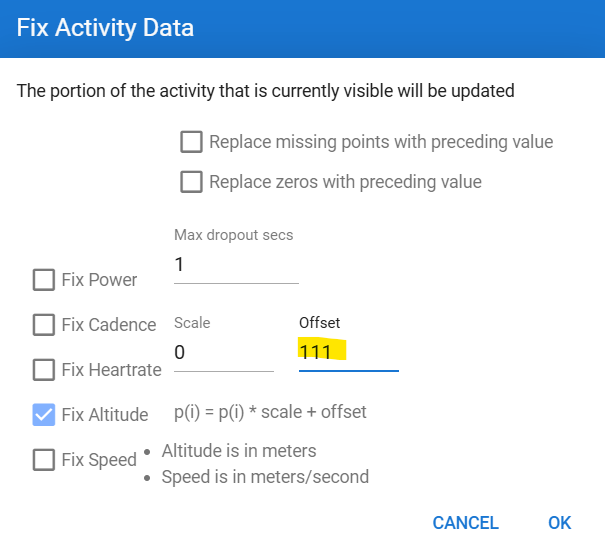Select the Fix Cadence label text
Viewport: 605px width, 550px height.
click(x=109, y=325)
